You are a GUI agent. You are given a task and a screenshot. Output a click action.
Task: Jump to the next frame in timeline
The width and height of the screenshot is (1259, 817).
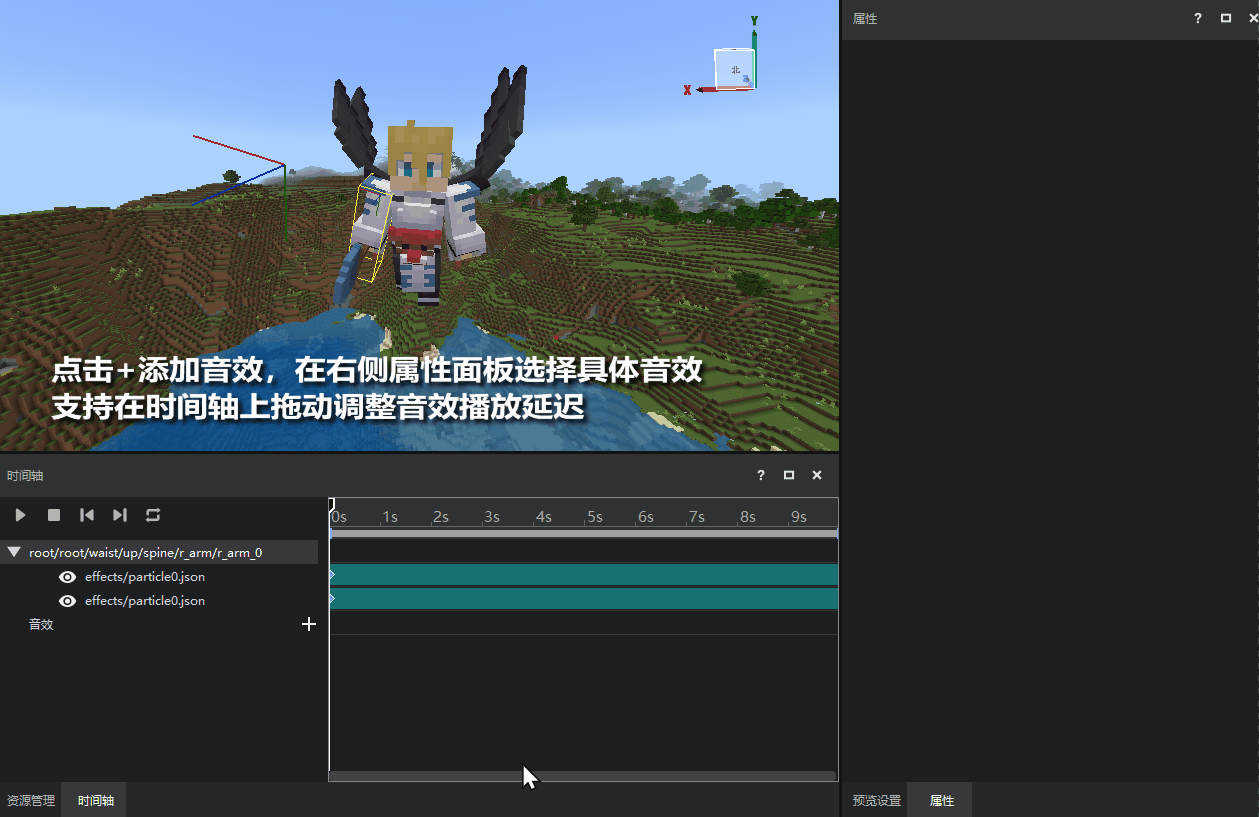click(120, 515)
